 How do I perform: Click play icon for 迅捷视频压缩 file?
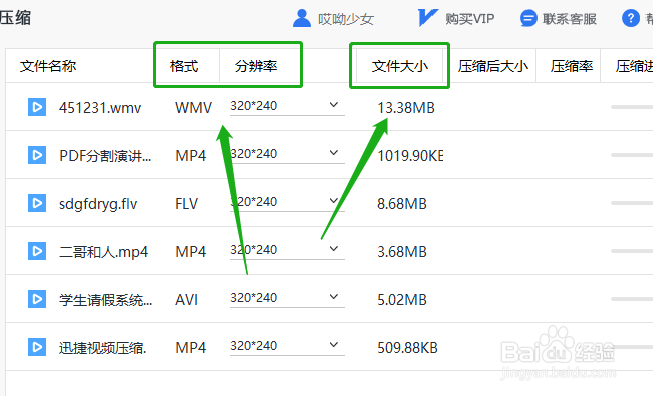(37, 347)
